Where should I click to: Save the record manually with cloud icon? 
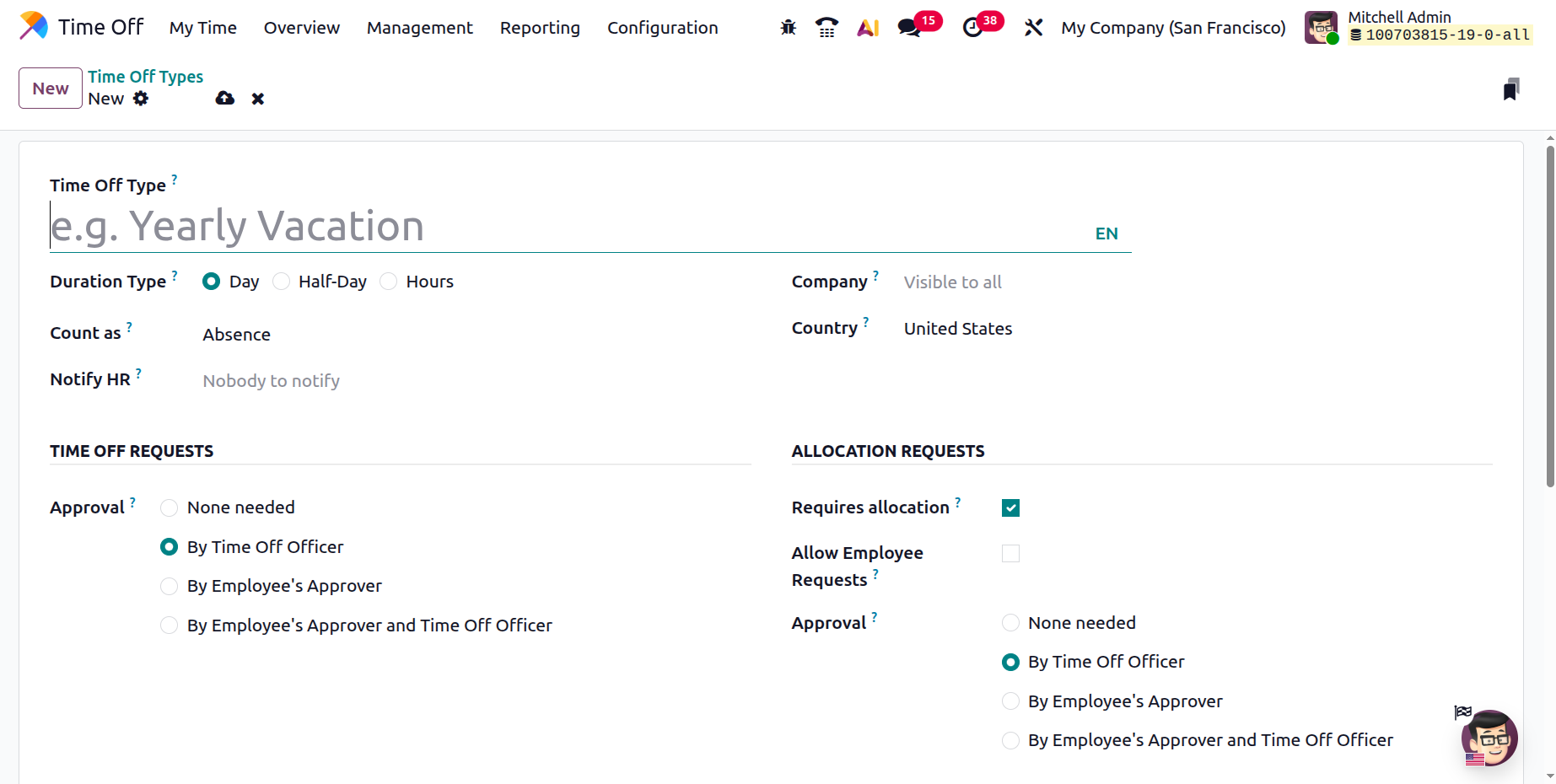224,99
